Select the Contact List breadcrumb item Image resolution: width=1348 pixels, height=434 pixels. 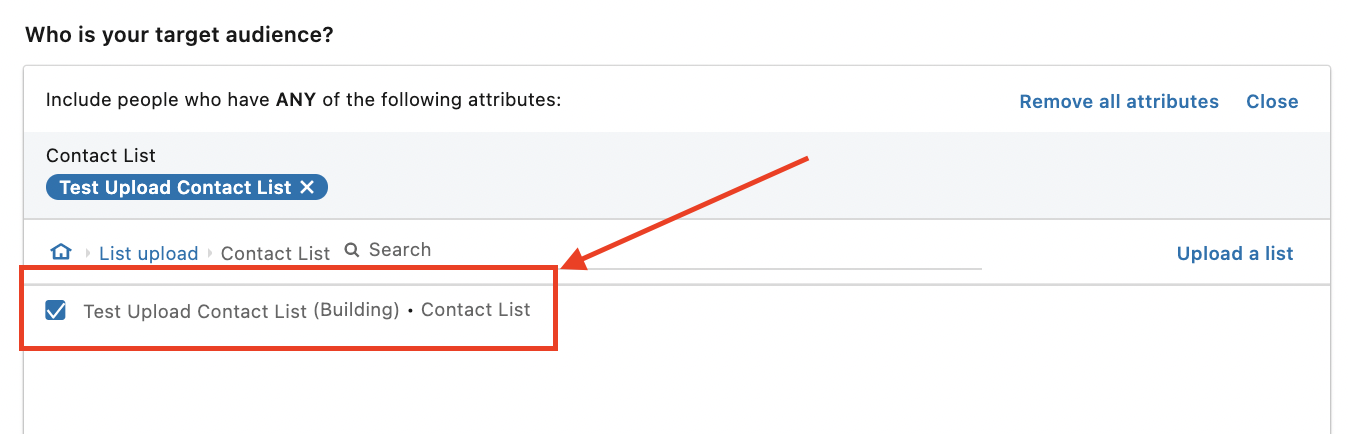coord(275,253)
